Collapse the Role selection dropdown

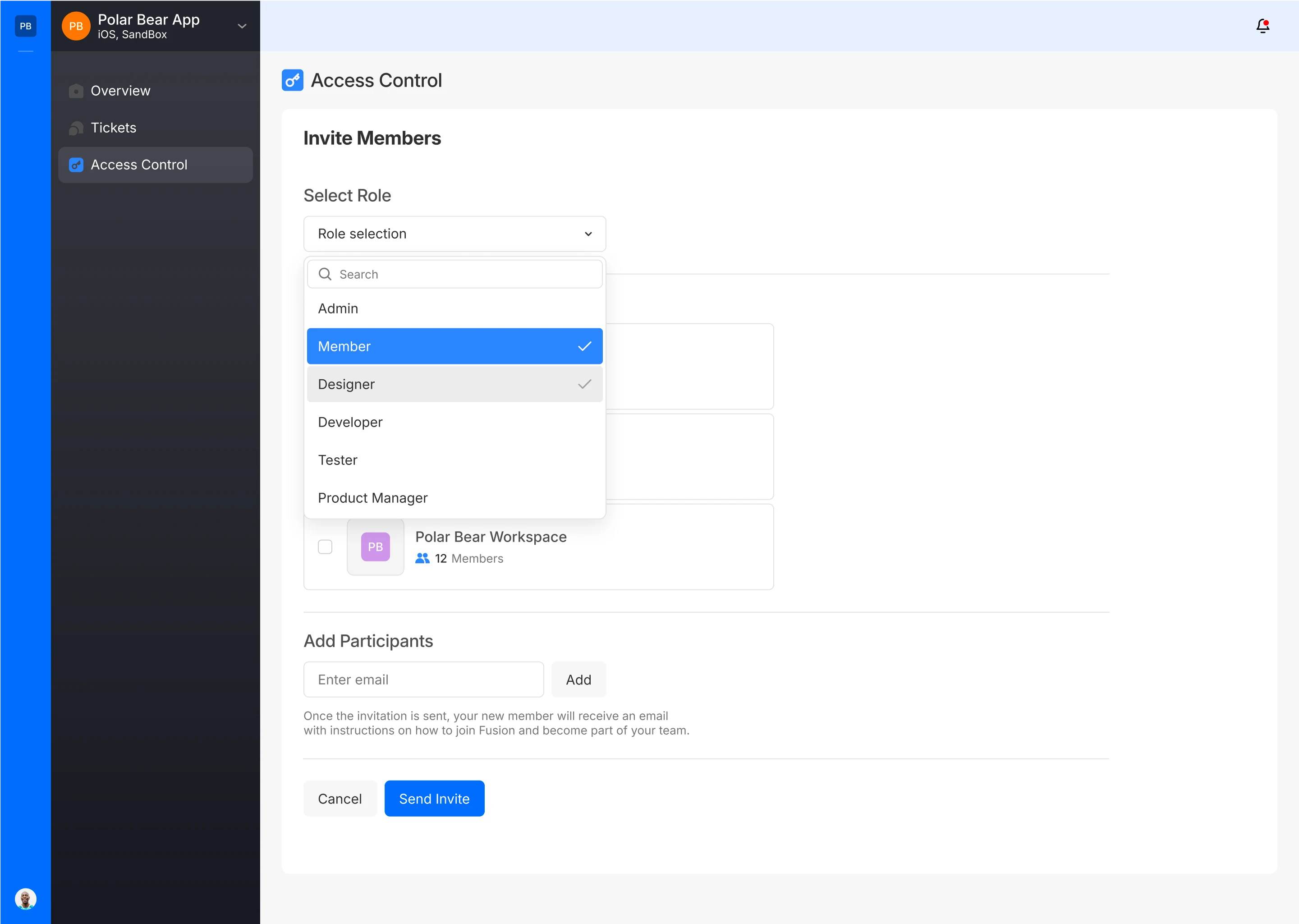tap(588, 234)
